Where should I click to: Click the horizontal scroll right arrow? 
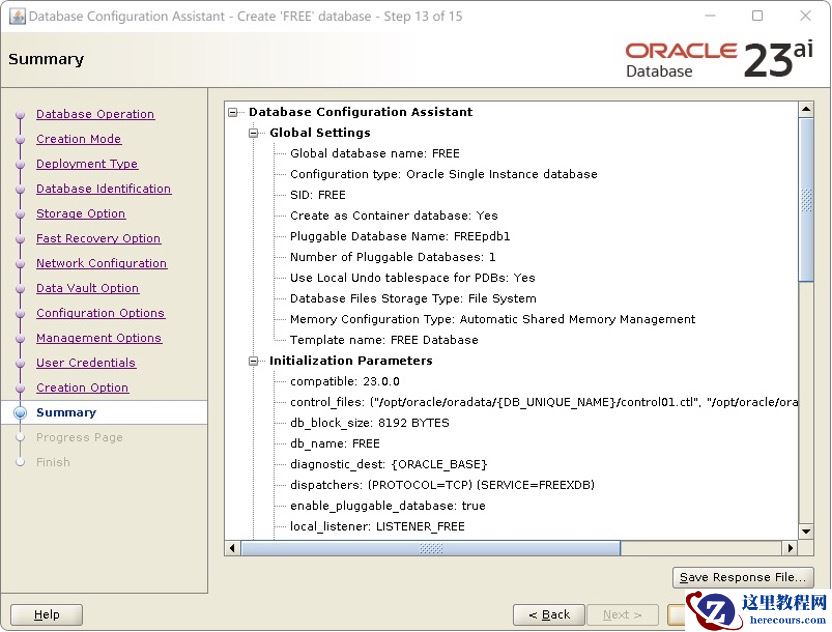pyautogui.click(x=790, y=548)
